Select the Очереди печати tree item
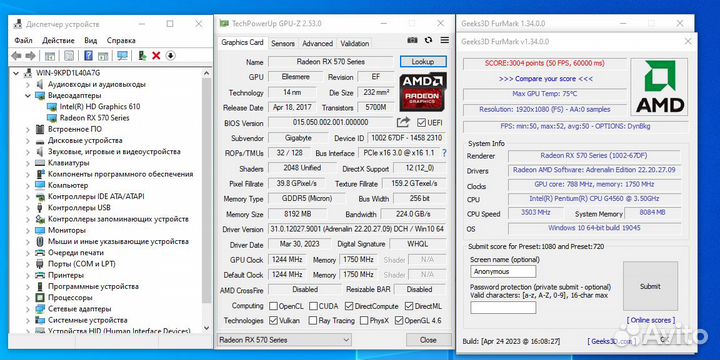Viewport: 720px width, 360px height. tap(76, 253)
